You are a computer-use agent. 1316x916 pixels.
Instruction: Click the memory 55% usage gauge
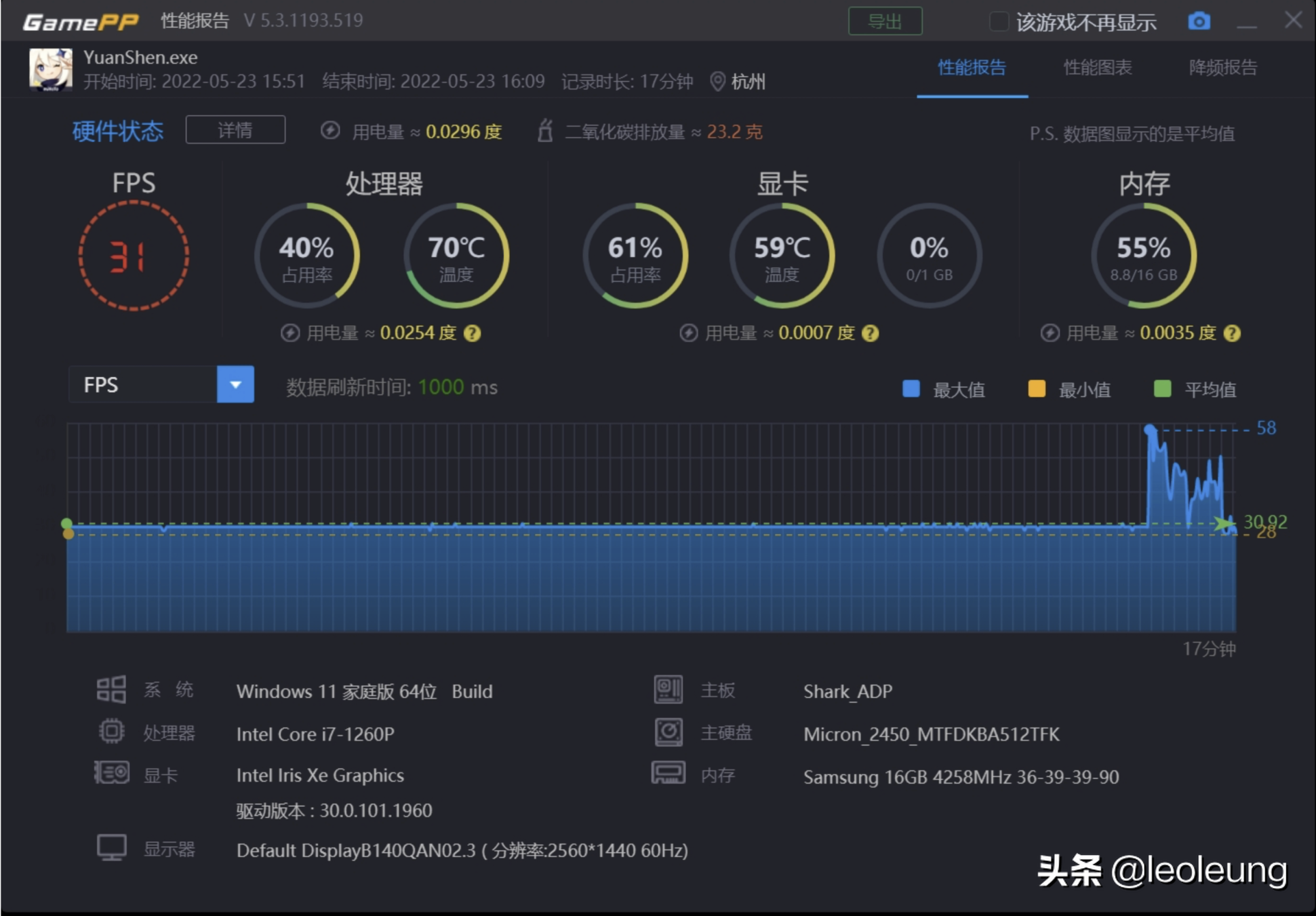[x=1144, y=256]
